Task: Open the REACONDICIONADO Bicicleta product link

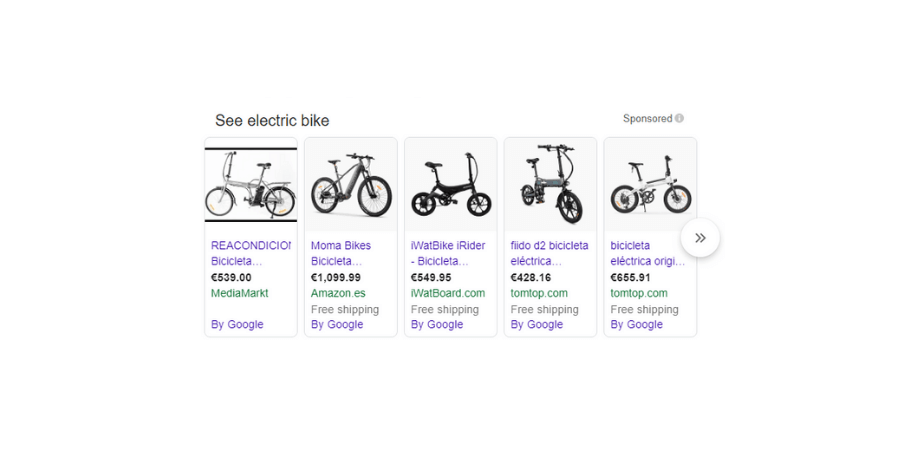Action: pos(251,253)
